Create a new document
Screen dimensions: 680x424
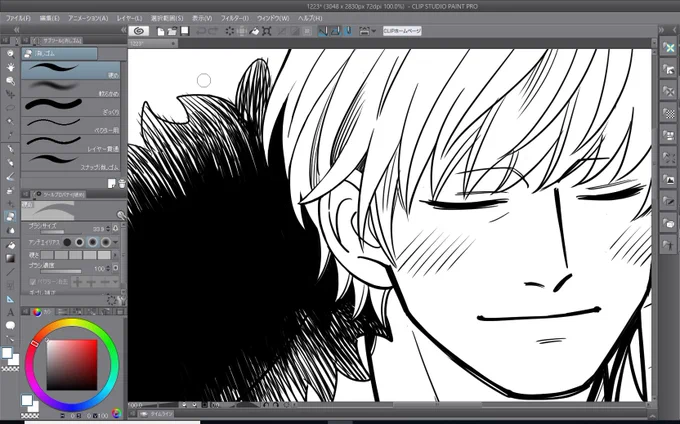(161, 31)
